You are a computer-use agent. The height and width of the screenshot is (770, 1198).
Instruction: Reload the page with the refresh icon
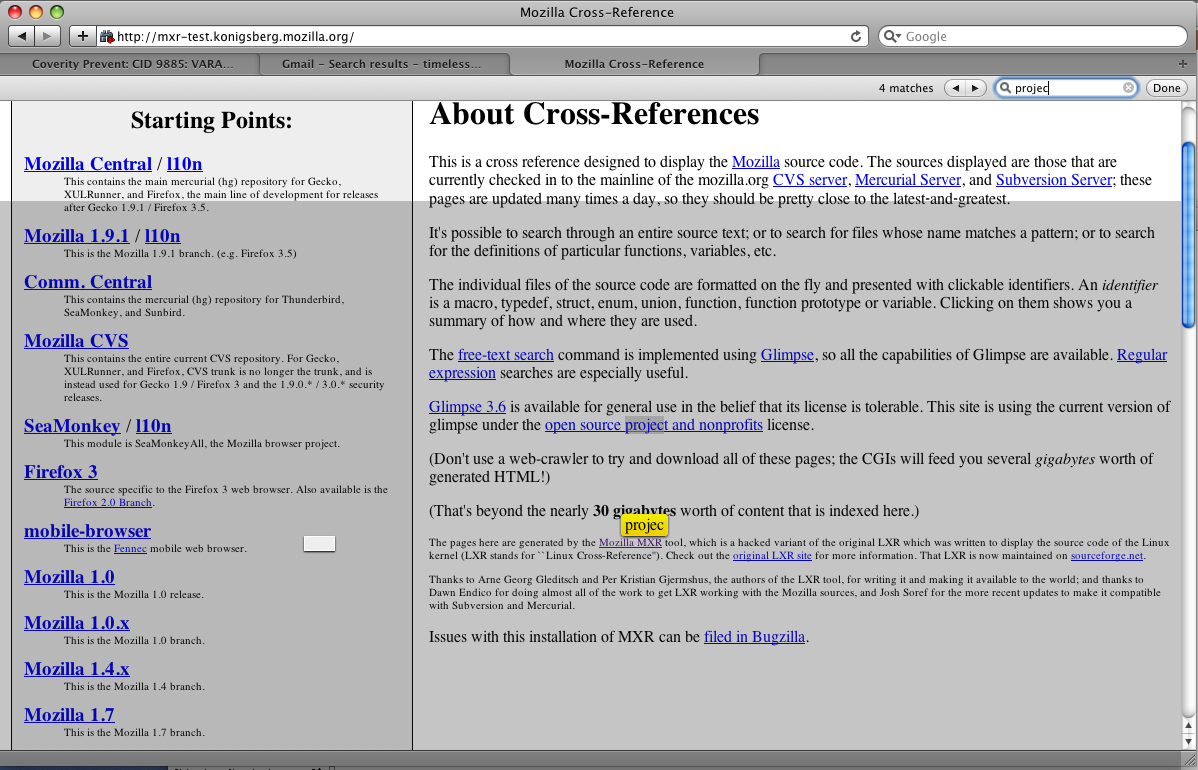coord(856,36)
